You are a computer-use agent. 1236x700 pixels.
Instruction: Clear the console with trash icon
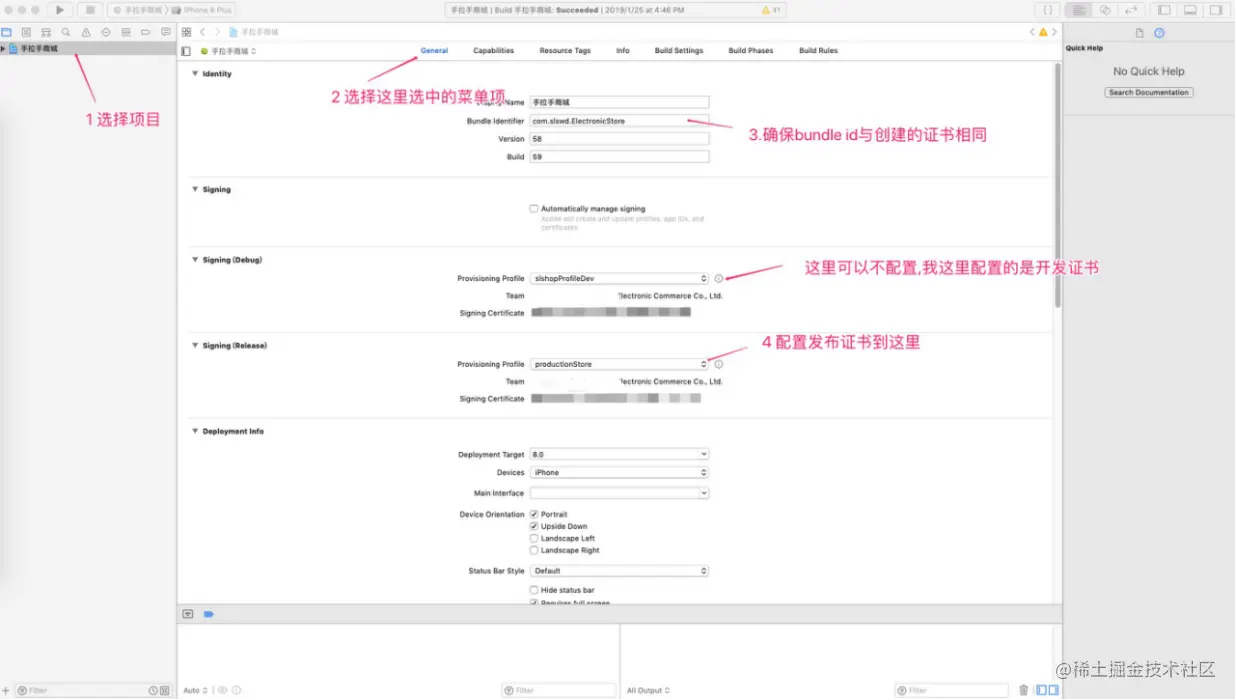[1023, 690]
